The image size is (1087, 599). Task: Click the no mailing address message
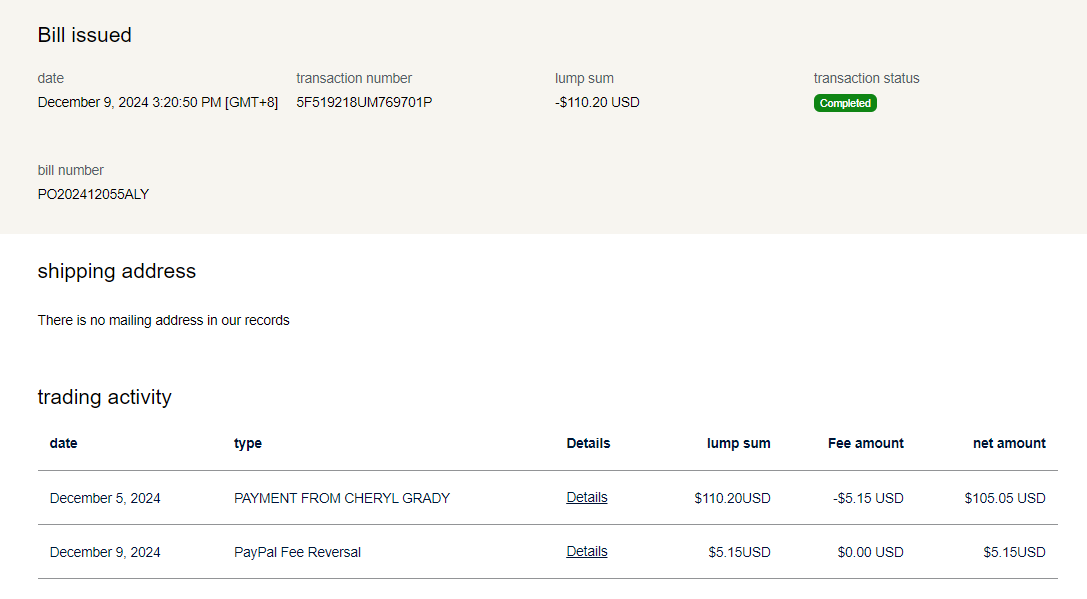pyautogui.click(x=163, y=320)
